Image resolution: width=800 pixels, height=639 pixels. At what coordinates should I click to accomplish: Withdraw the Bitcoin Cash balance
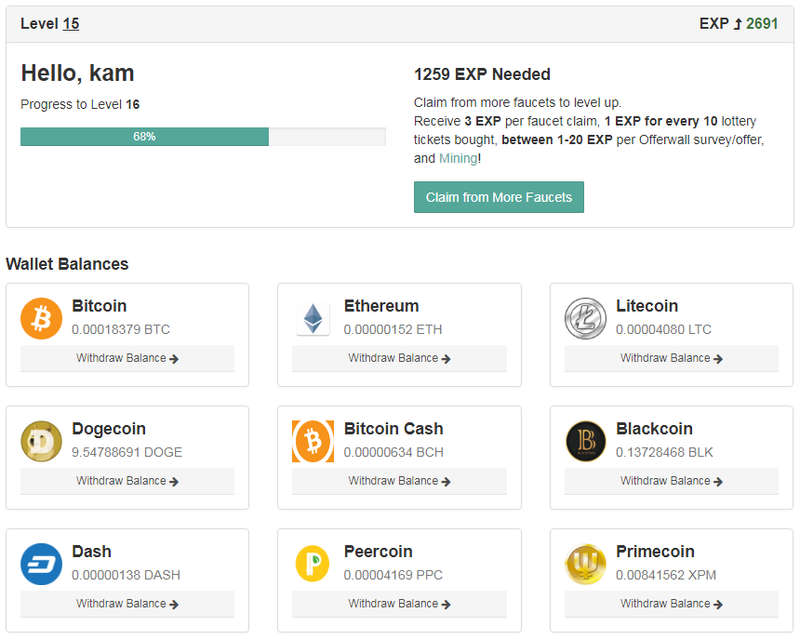click(x=399, y=481)
